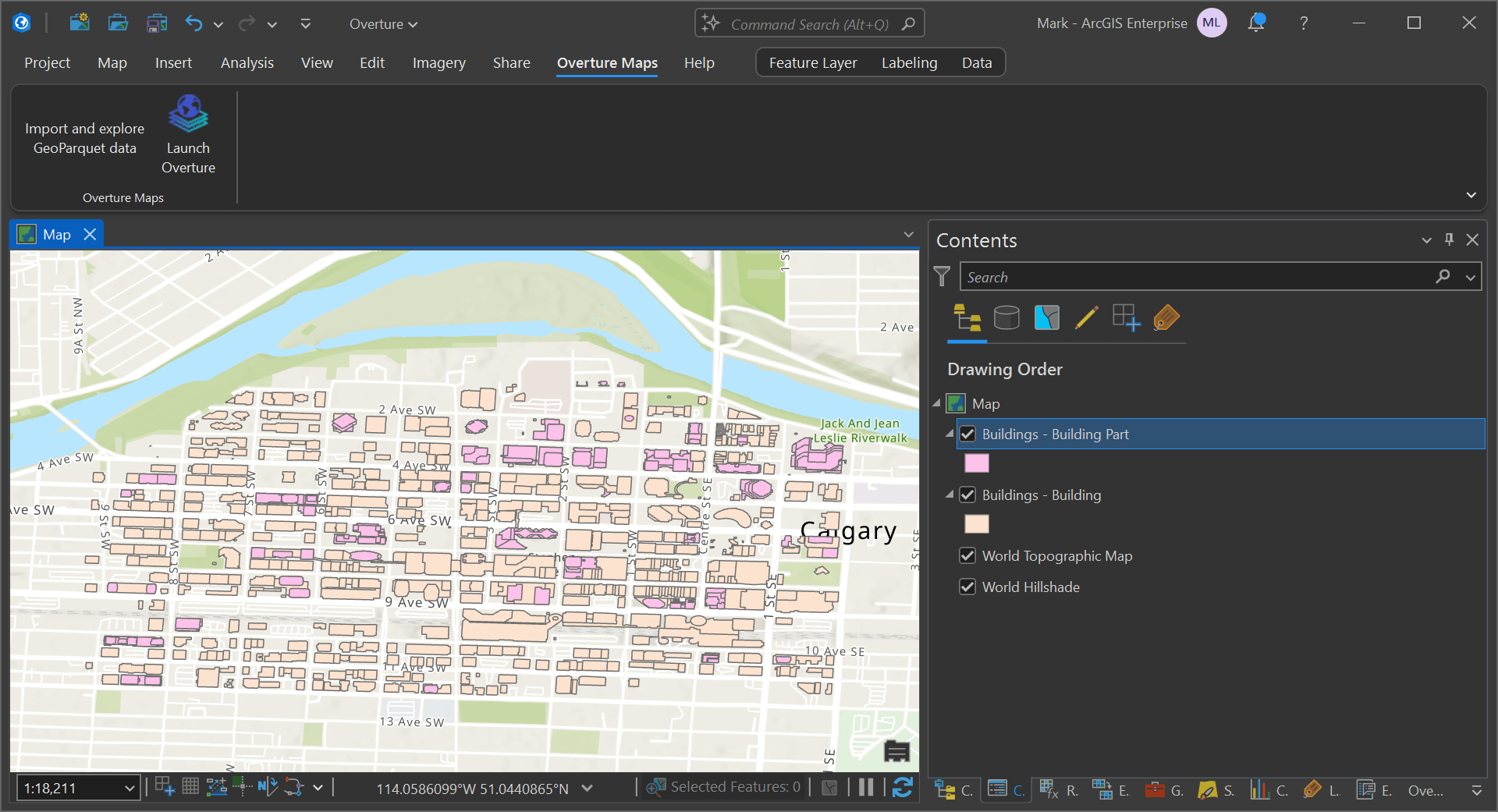Viewport: 1498px width, 812px height.
Task: Open the Undo history dropdown arrow
Action: point(218,25)
